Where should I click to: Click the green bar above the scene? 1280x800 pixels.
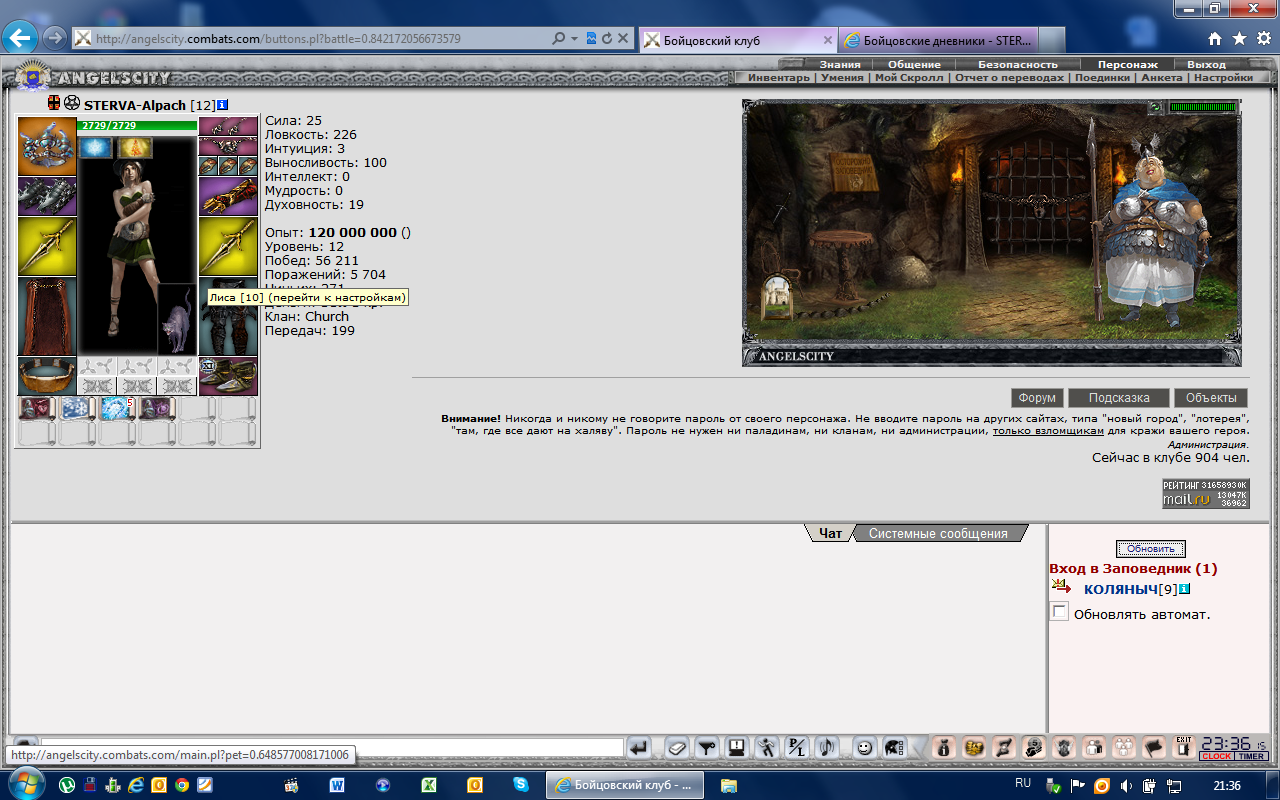pyautogui.click(x=1203, y=107)
